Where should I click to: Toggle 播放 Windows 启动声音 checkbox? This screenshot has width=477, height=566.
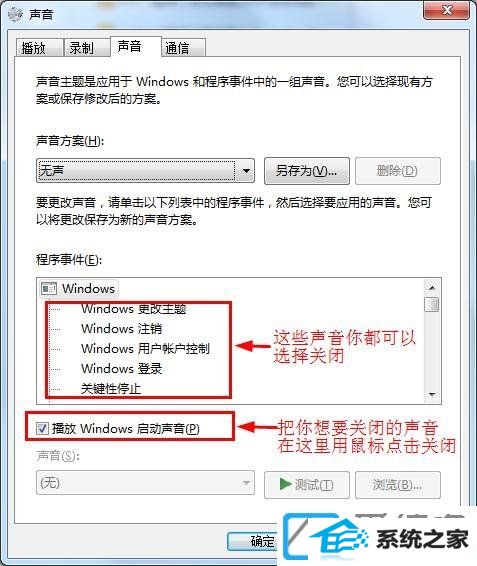tap(42, 429)
